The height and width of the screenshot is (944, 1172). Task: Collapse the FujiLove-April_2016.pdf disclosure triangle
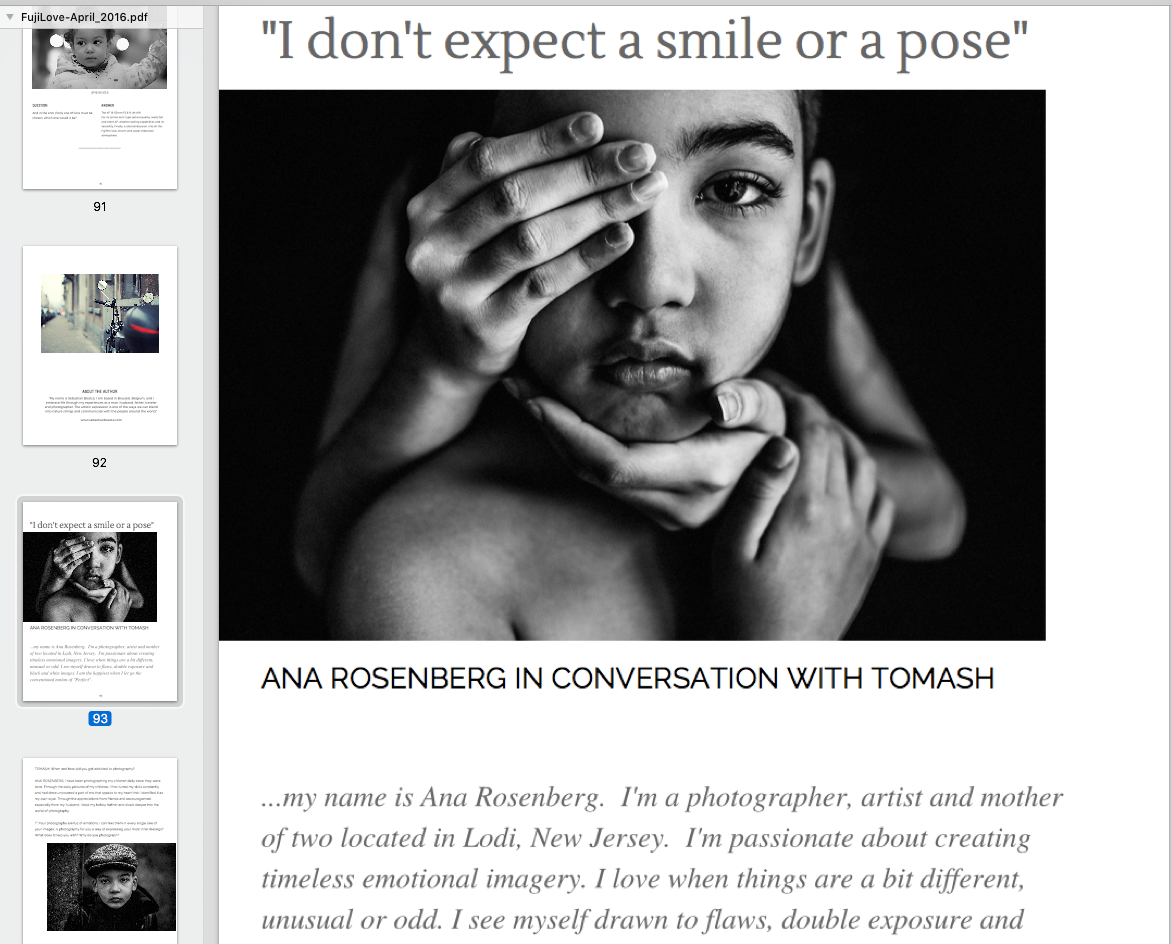point(10,16)
